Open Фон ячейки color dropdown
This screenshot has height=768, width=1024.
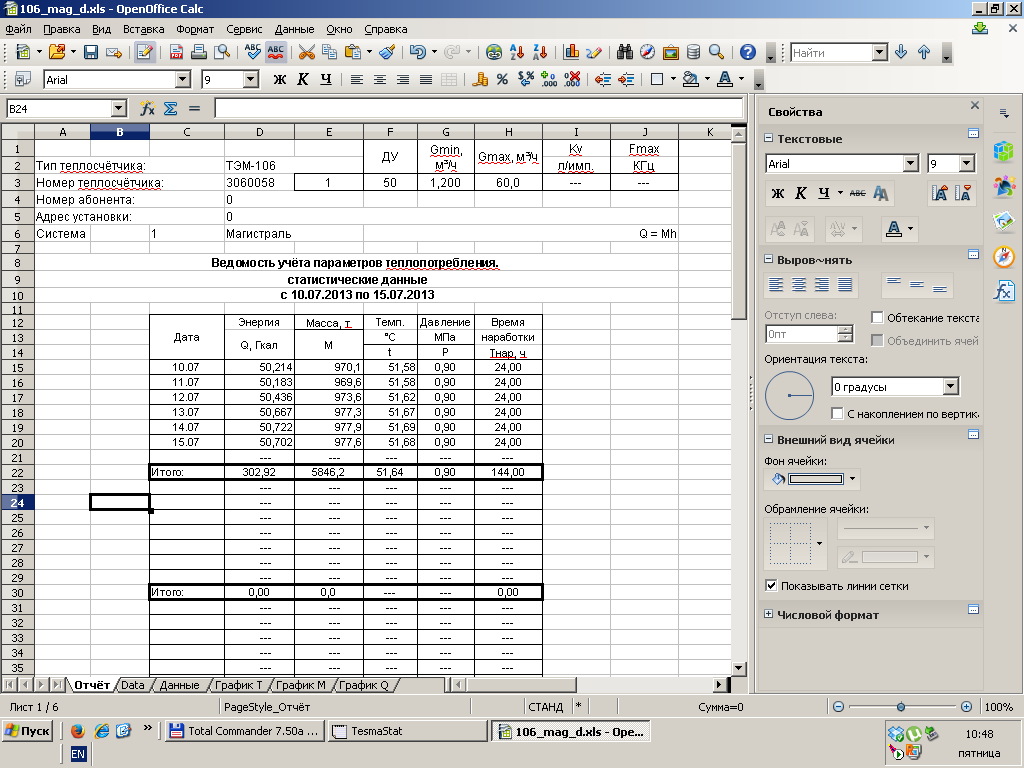[852, 479]
